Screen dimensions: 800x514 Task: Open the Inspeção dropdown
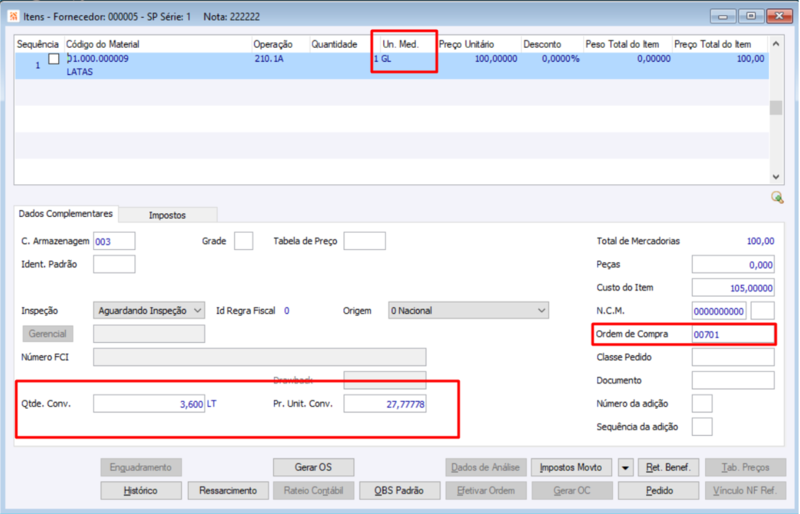click(x=149, y=310)
